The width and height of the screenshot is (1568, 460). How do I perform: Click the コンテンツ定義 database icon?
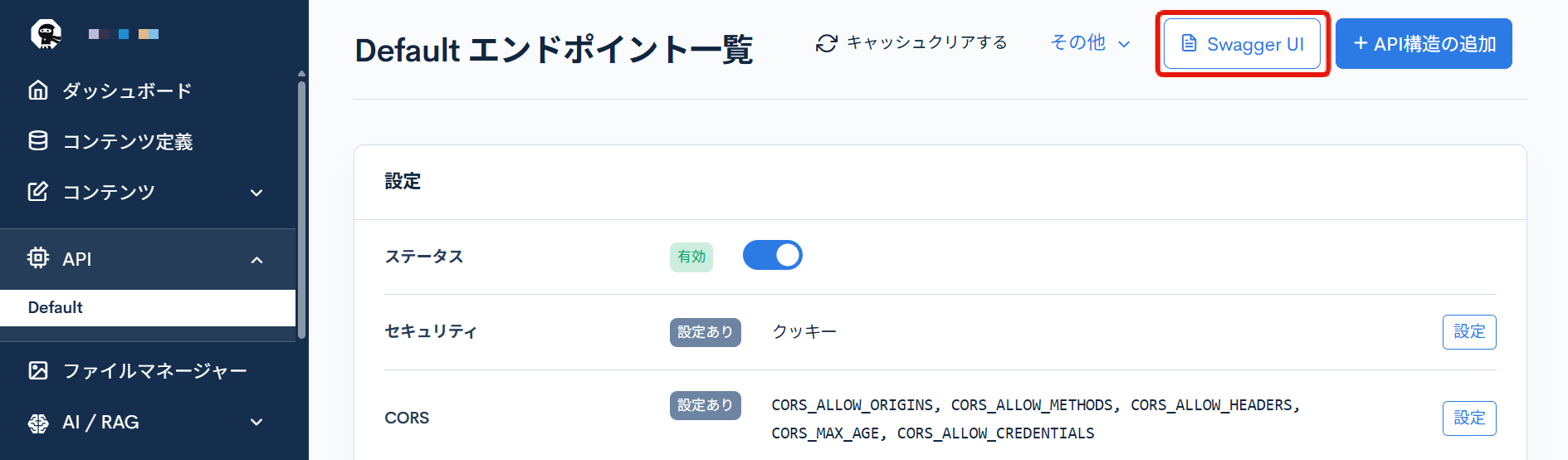coord(38,141)
